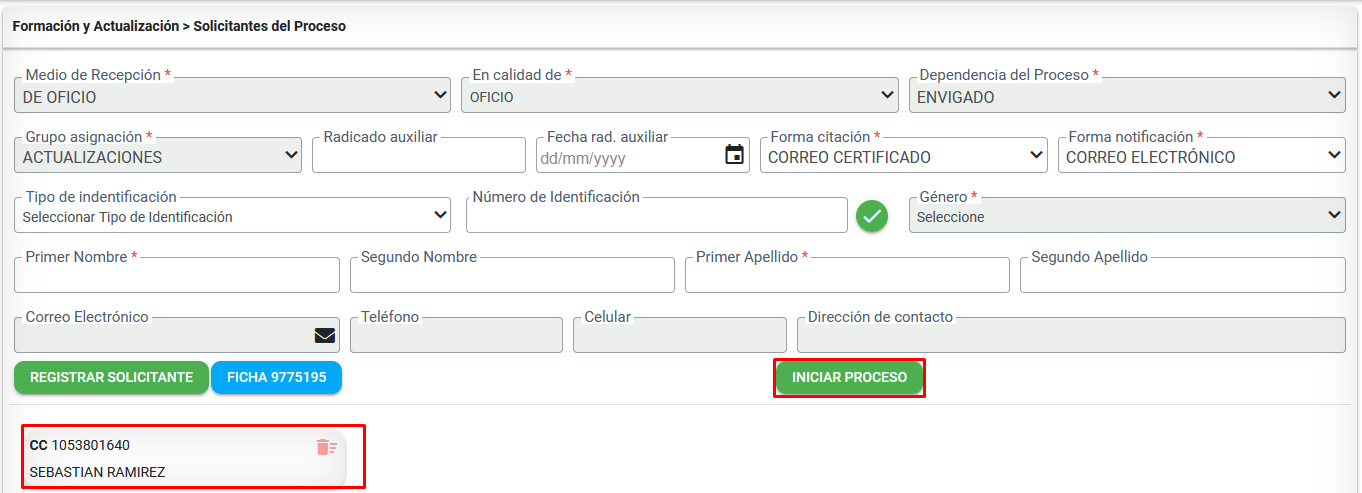Open the En calidad de dropdown

click(680, 95)
